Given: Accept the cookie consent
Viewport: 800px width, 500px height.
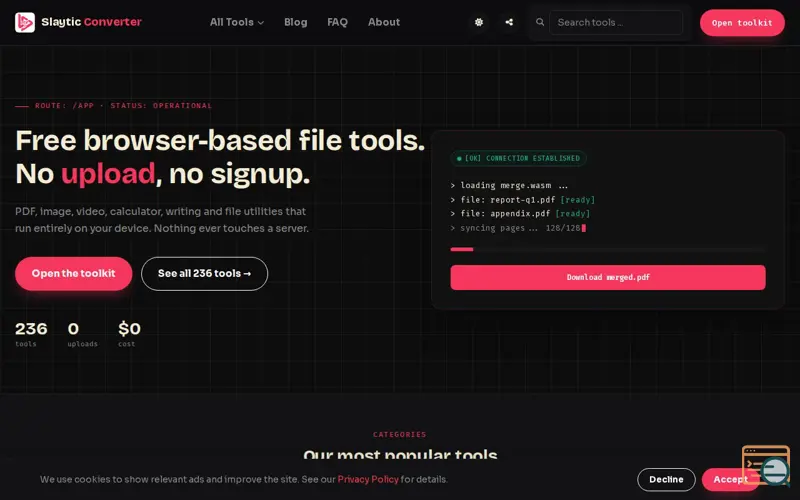Looking at the screenshot, I should coord(730,480).
